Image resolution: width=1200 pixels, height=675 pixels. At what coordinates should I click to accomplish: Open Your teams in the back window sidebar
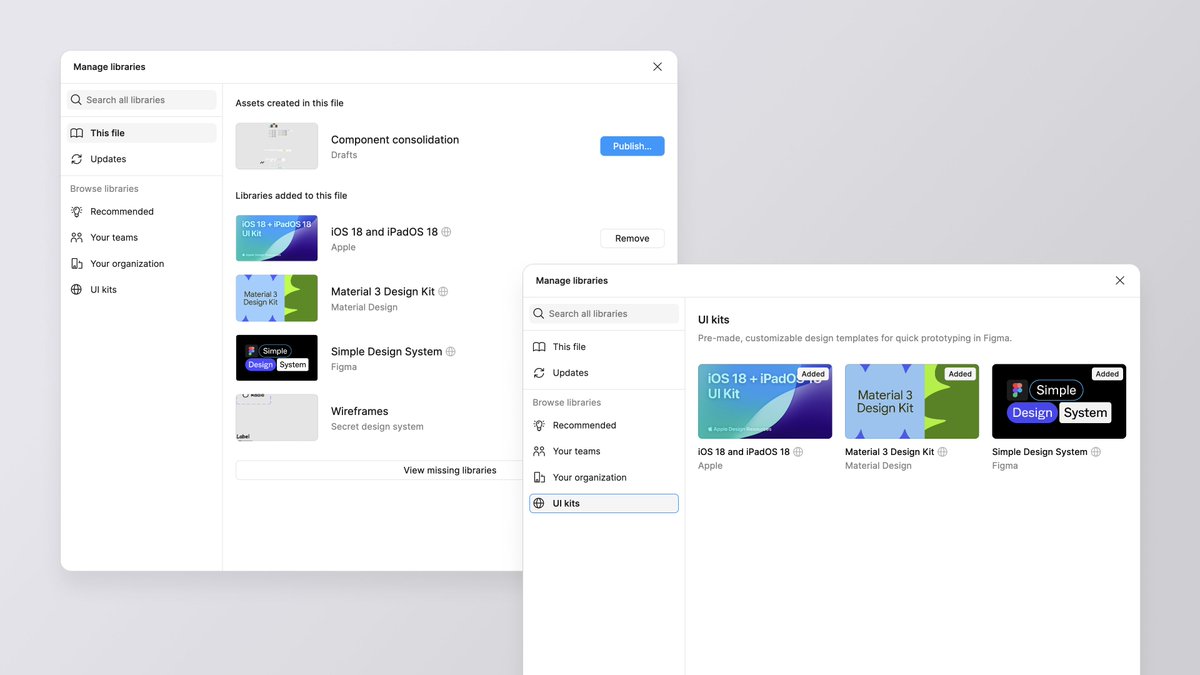point(141,237)
